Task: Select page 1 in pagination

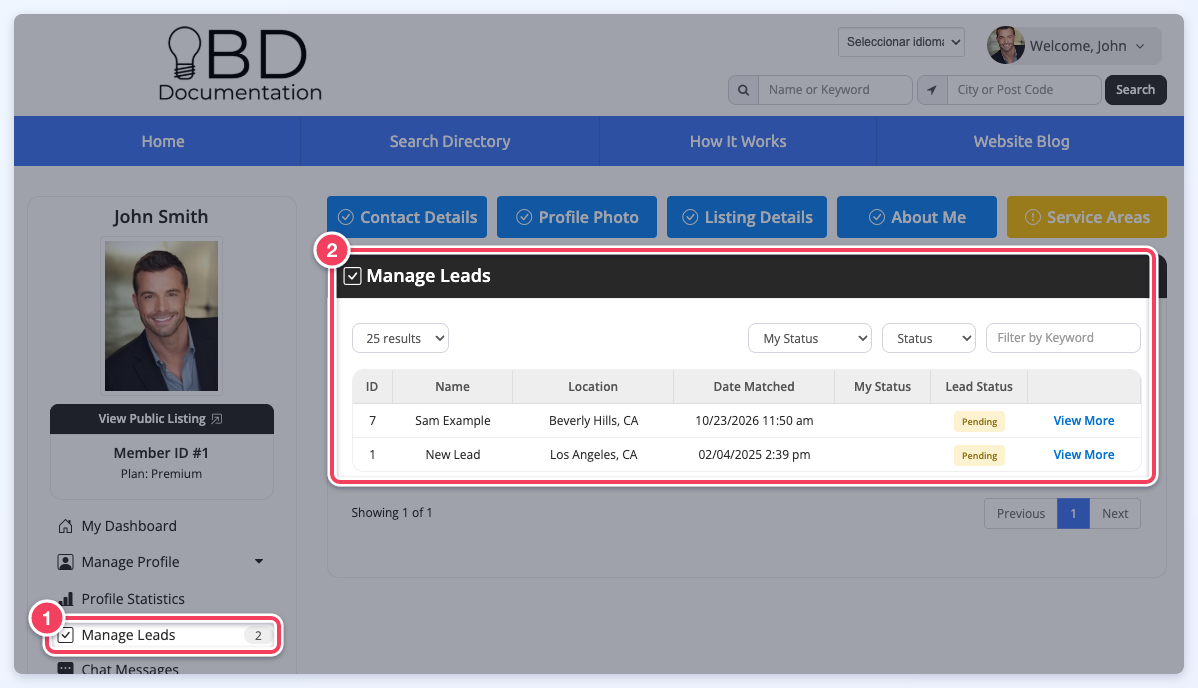Action: tap(1073, 514)
